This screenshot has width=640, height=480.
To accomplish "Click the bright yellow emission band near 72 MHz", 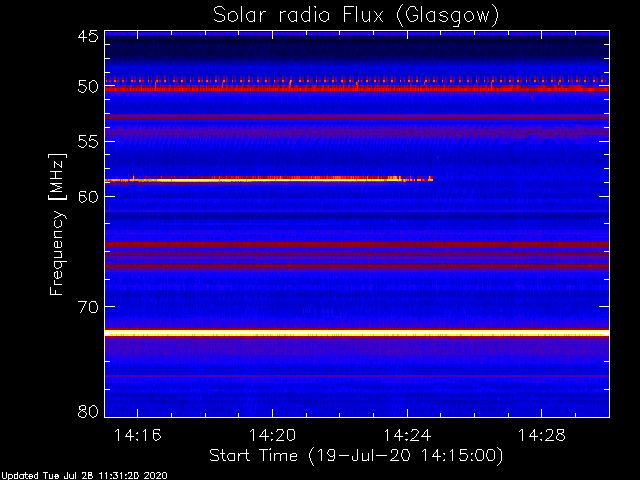I will pos(357,333).
